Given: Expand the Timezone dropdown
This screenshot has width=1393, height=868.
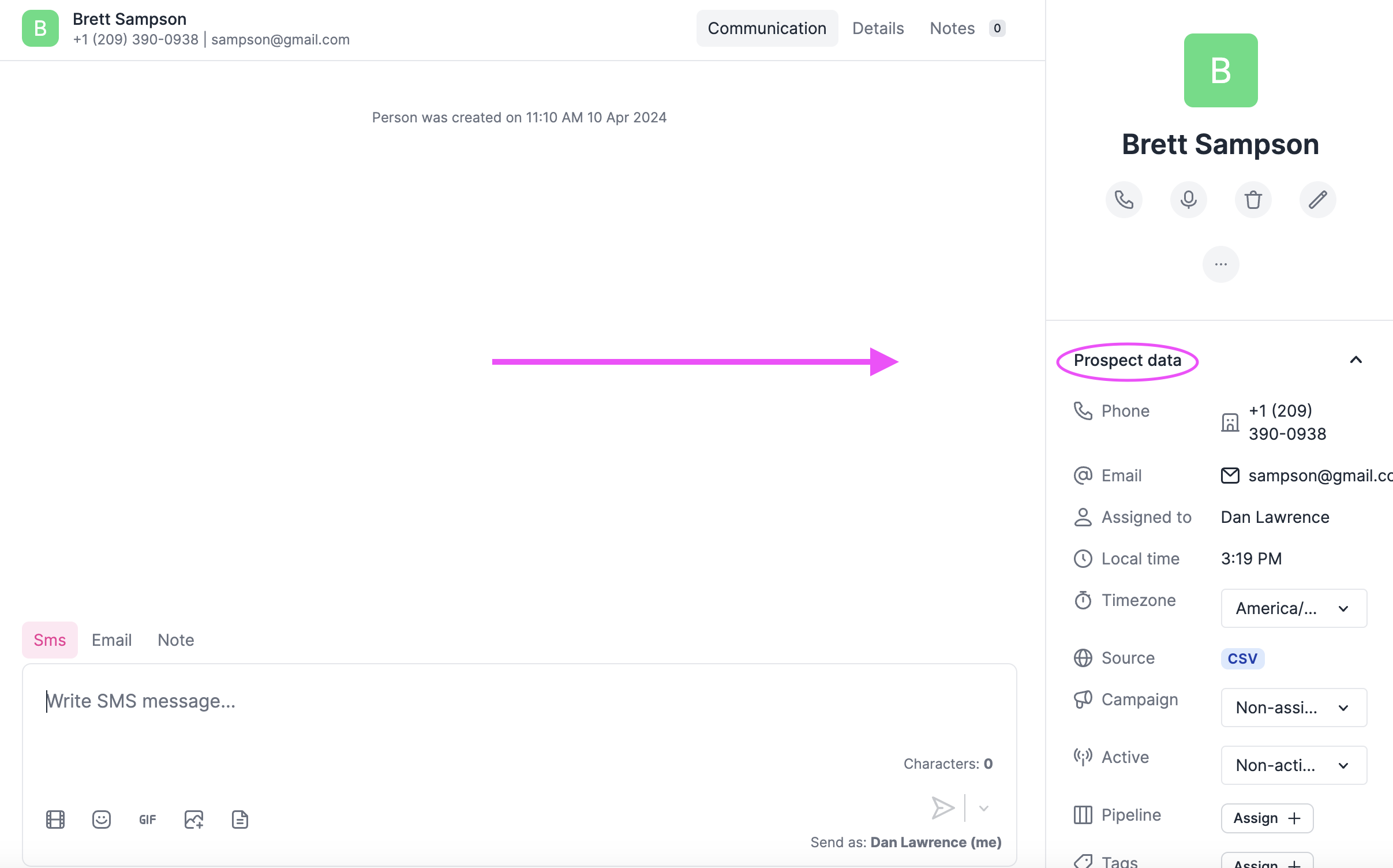Looking at the screenshot, I should 1293,608.
